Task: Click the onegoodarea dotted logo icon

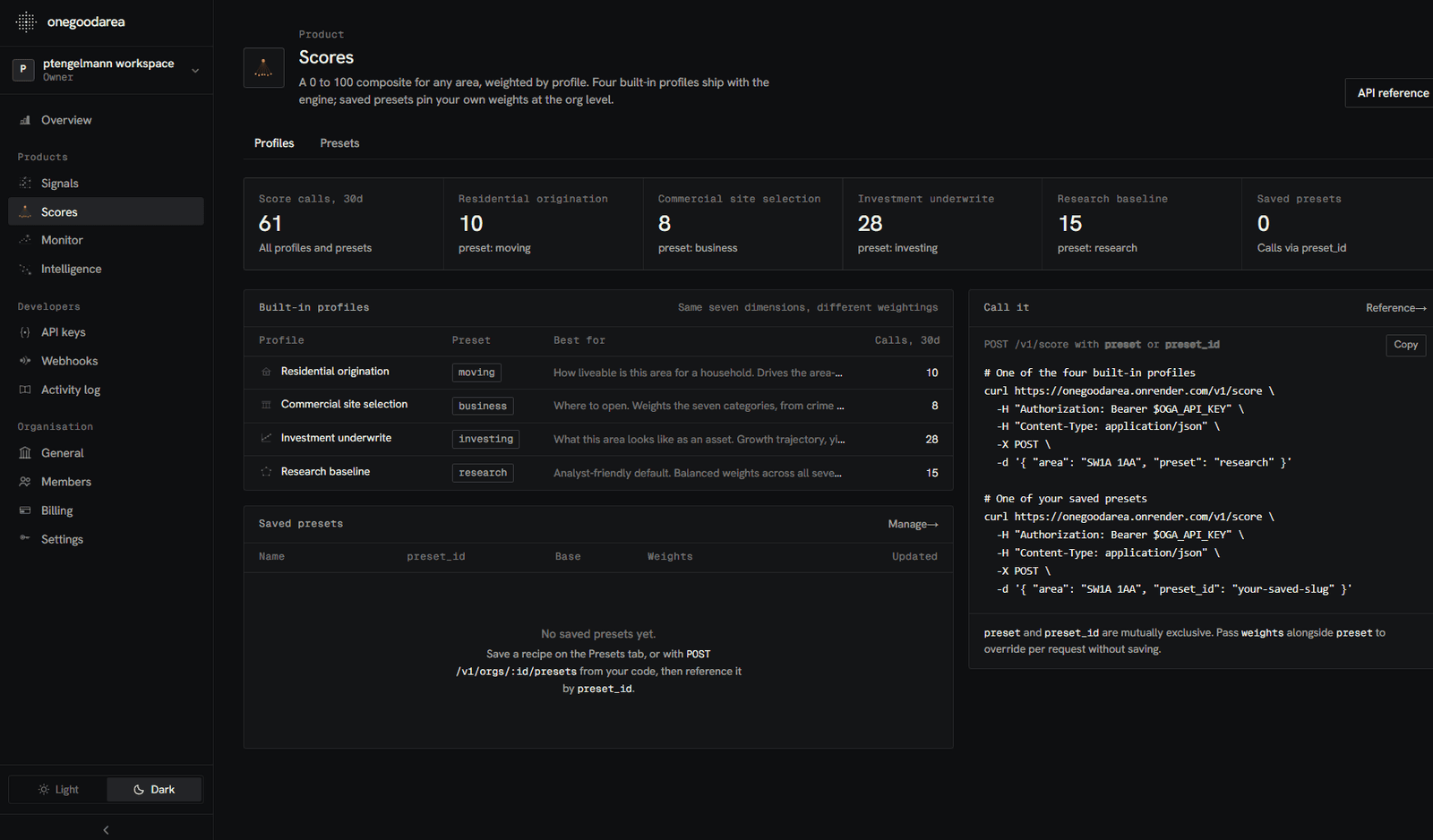Action: click(26, 21)
